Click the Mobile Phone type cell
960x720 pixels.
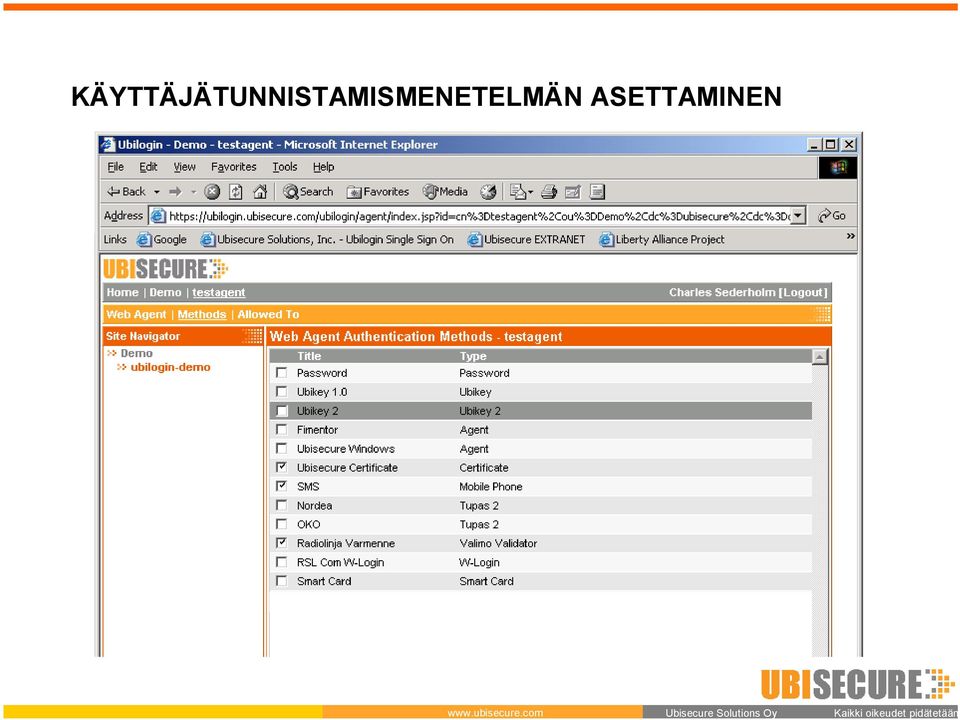click(x=491, y=486)
